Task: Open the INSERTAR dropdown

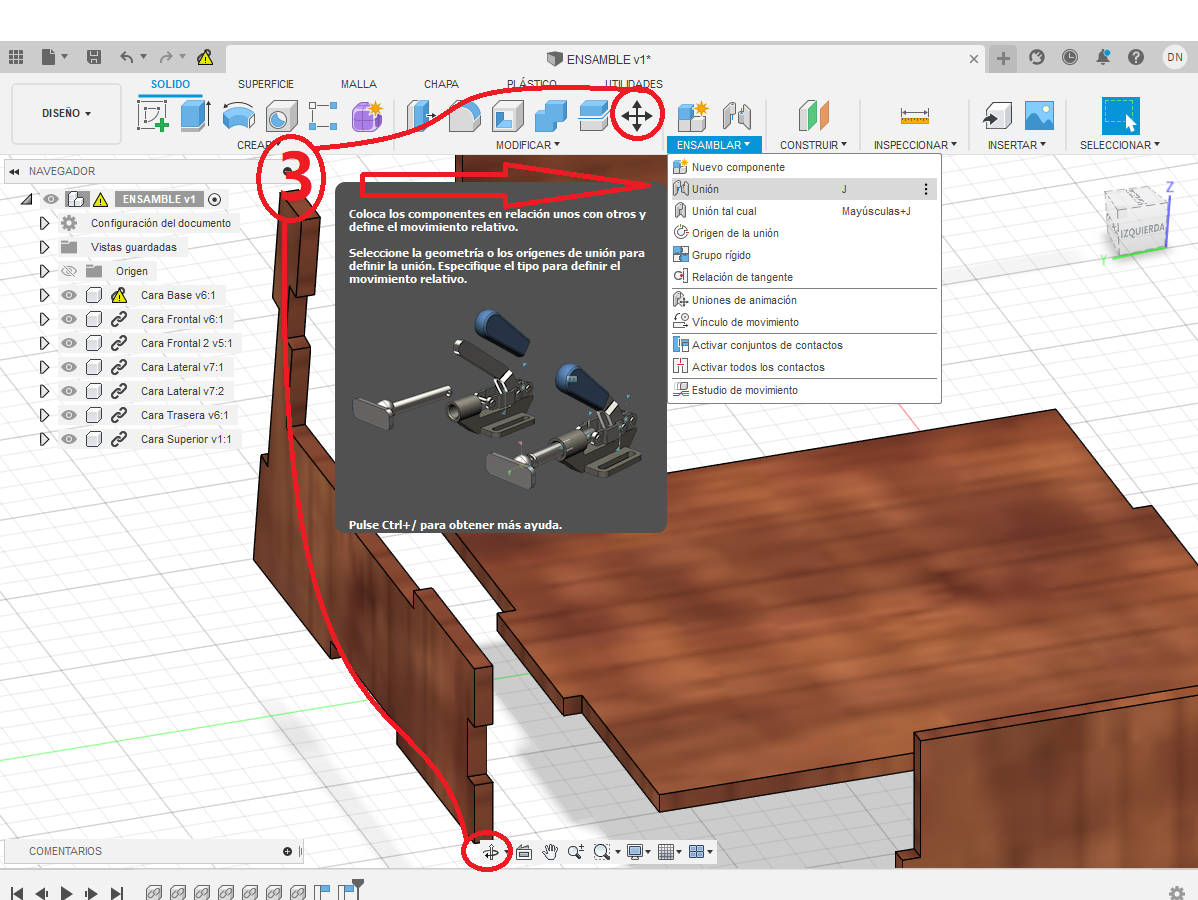Action: point(1017,145)
